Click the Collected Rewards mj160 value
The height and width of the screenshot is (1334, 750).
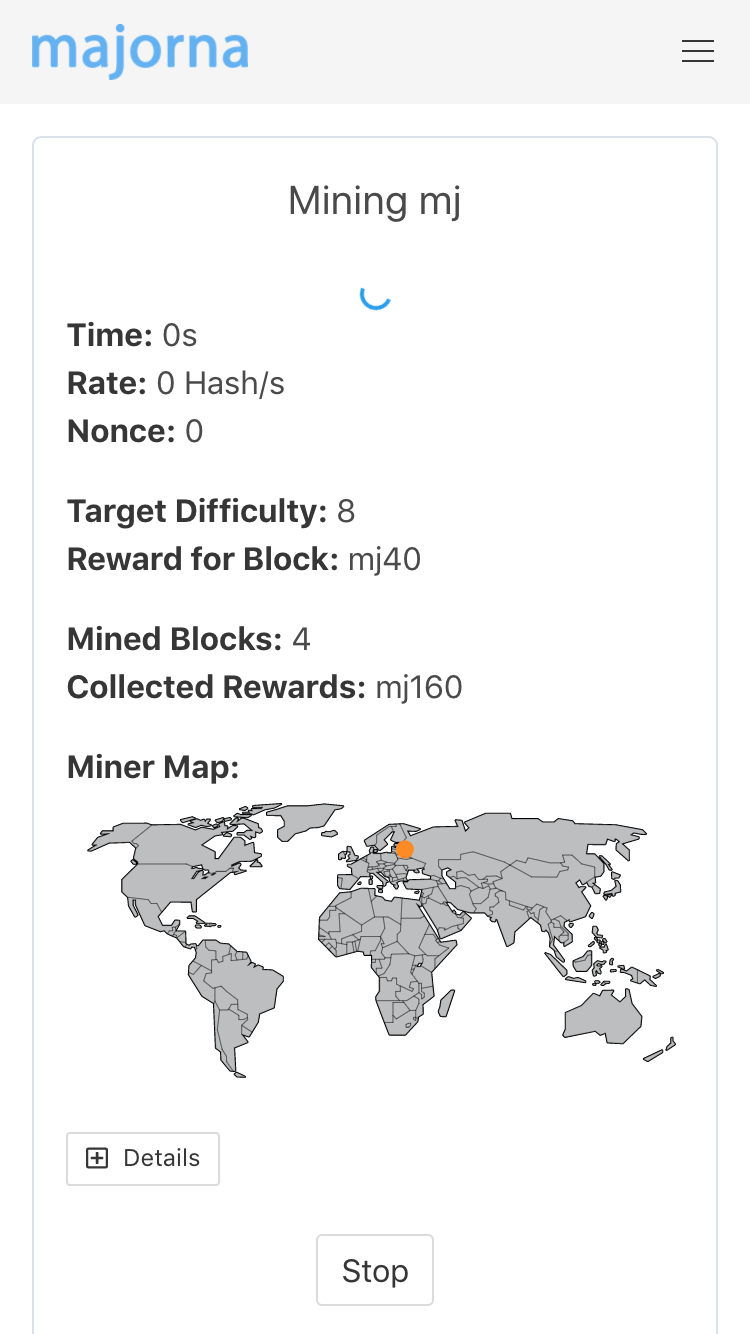click(x=418, y=687)
